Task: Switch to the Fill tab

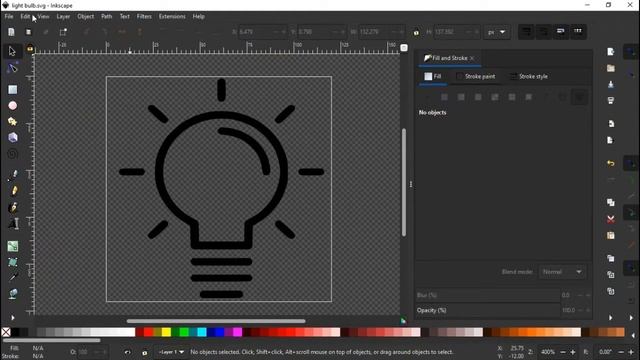Action: pos(433,76)
